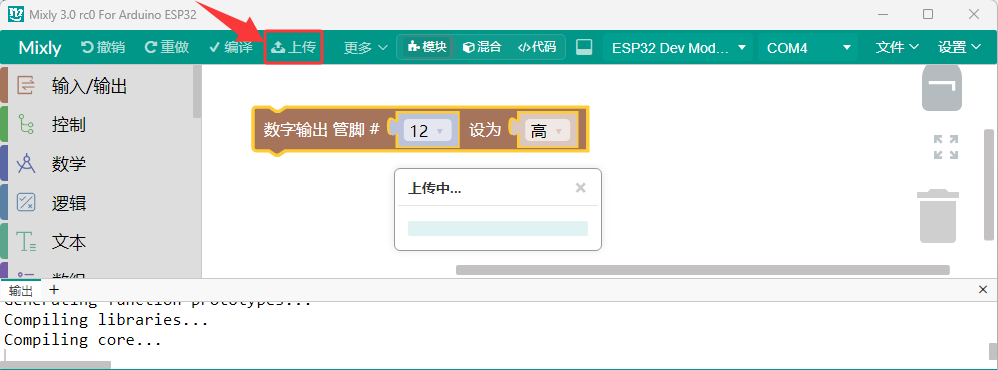
Task: Open the backpack icon in workspace
Action: [x=942, y=88]
